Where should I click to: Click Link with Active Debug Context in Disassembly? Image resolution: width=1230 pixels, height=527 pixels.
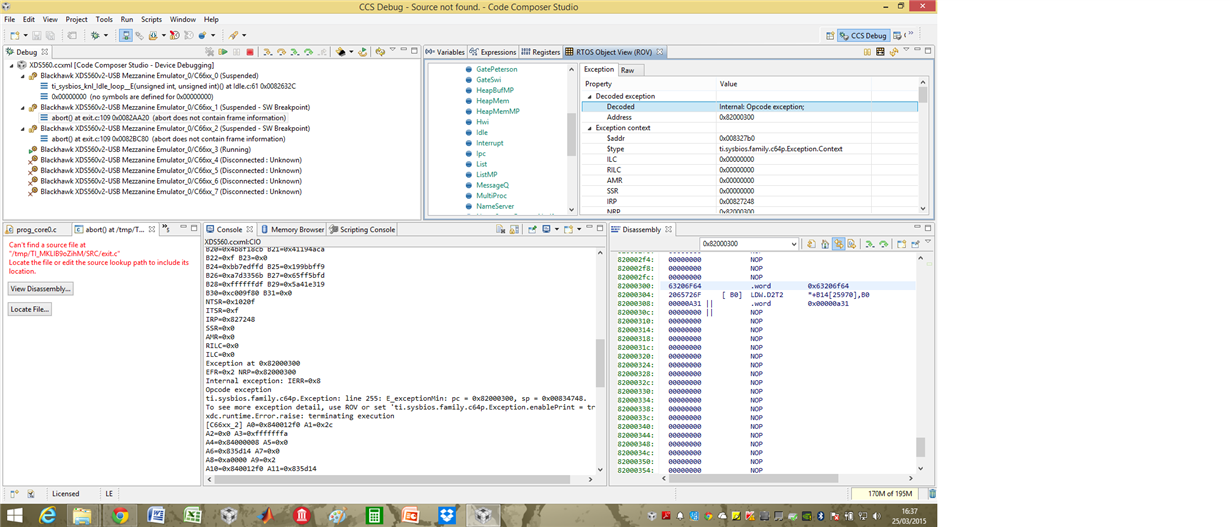click(838, 244)
